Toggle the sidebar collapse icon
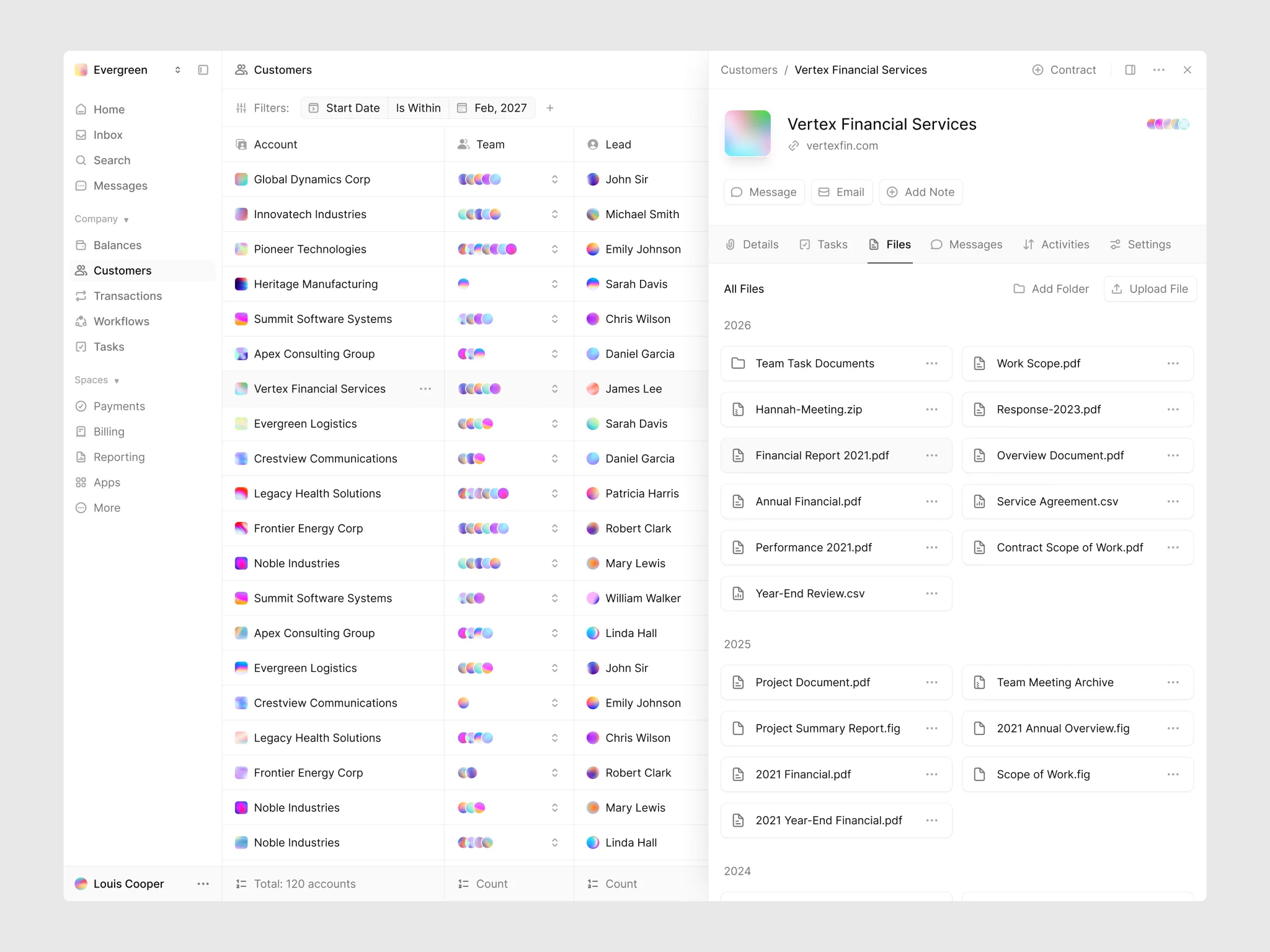The width and height of the screenshot is (1270, 952). coord(203,70)
